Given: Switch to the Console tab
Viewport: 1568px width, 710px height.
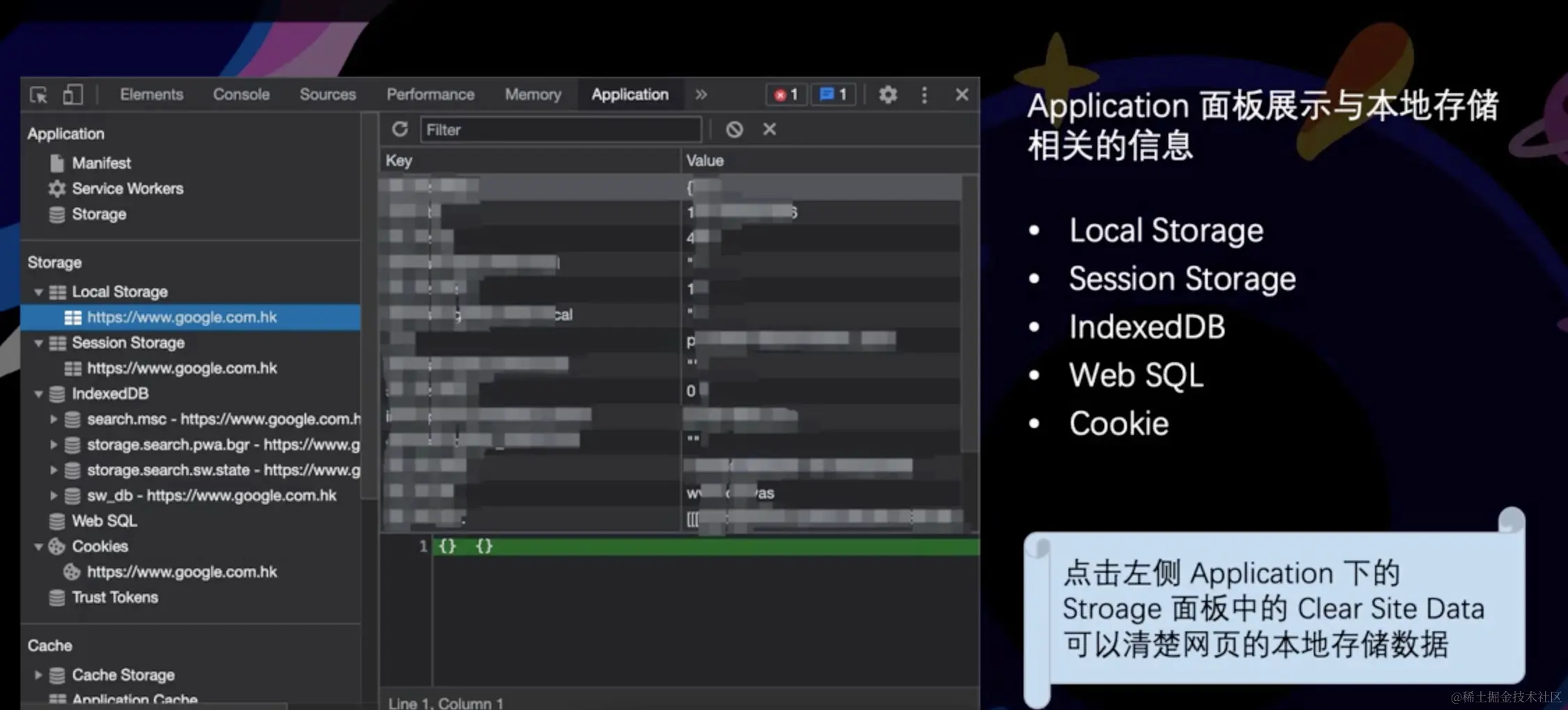Looking at the screenshot, I should point(241,95).
